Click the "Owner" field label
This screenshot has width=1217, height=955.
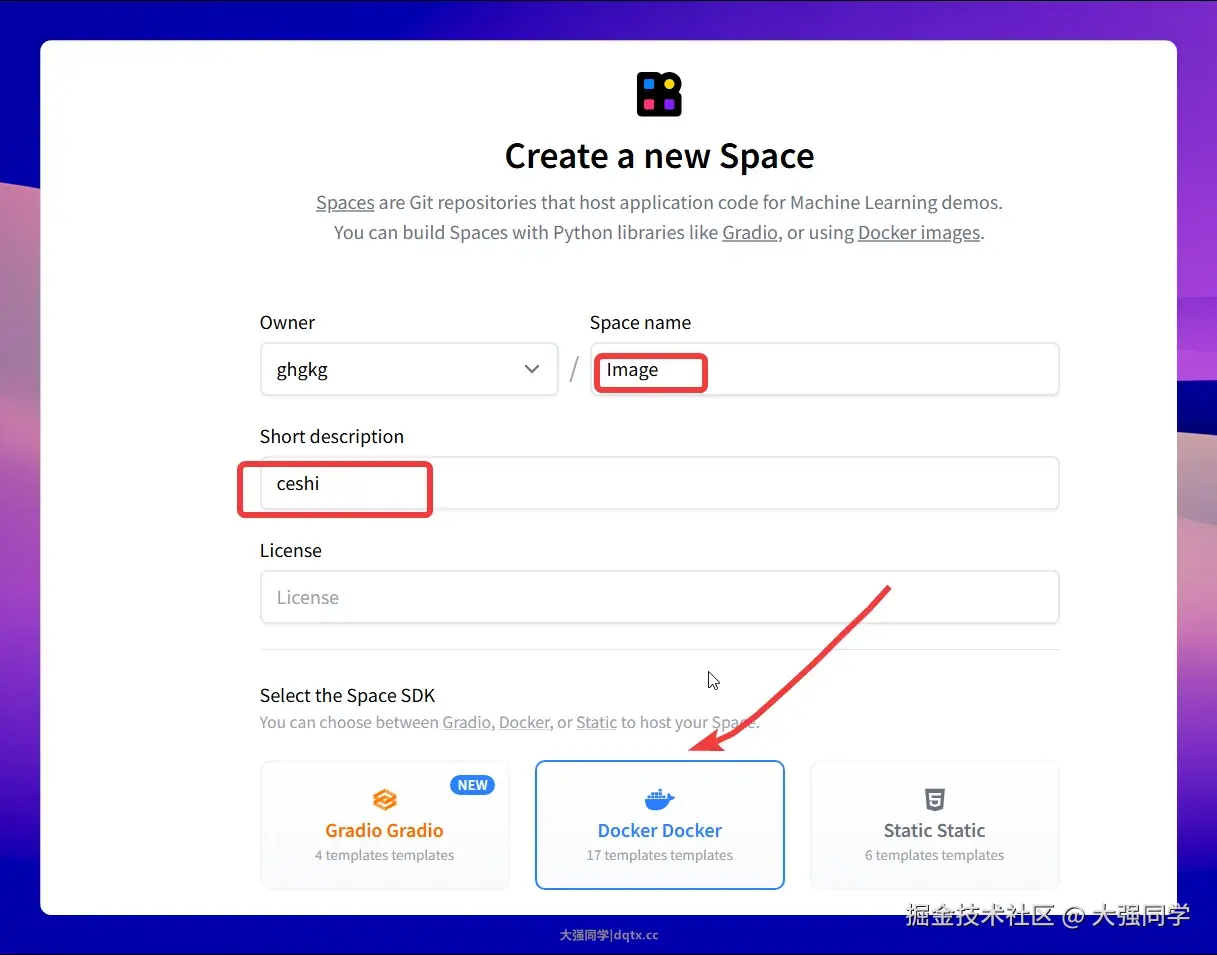click(287, 322)
